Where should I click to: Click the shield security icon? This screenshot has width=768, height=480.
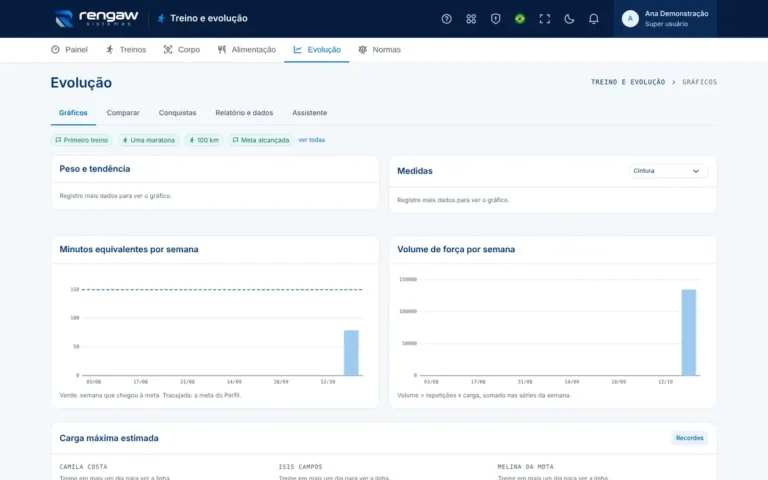pos(495,19)
